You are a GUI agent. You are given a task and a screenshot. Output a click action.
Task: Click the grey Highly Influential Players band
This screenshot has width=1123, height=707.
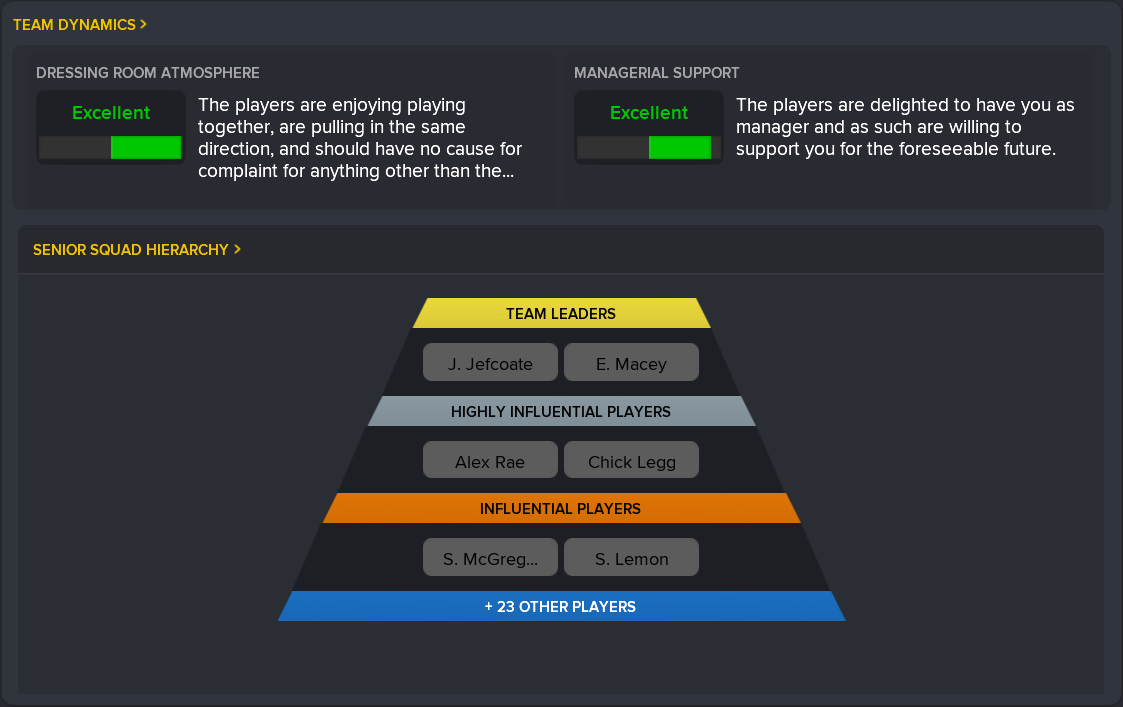click(561, 411)
